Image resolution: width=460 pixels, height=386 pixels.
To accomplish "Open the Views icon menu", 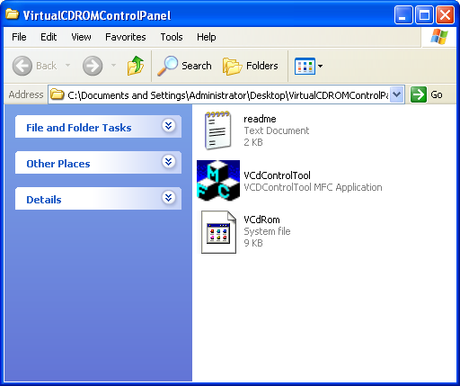I will pos(305,66).
